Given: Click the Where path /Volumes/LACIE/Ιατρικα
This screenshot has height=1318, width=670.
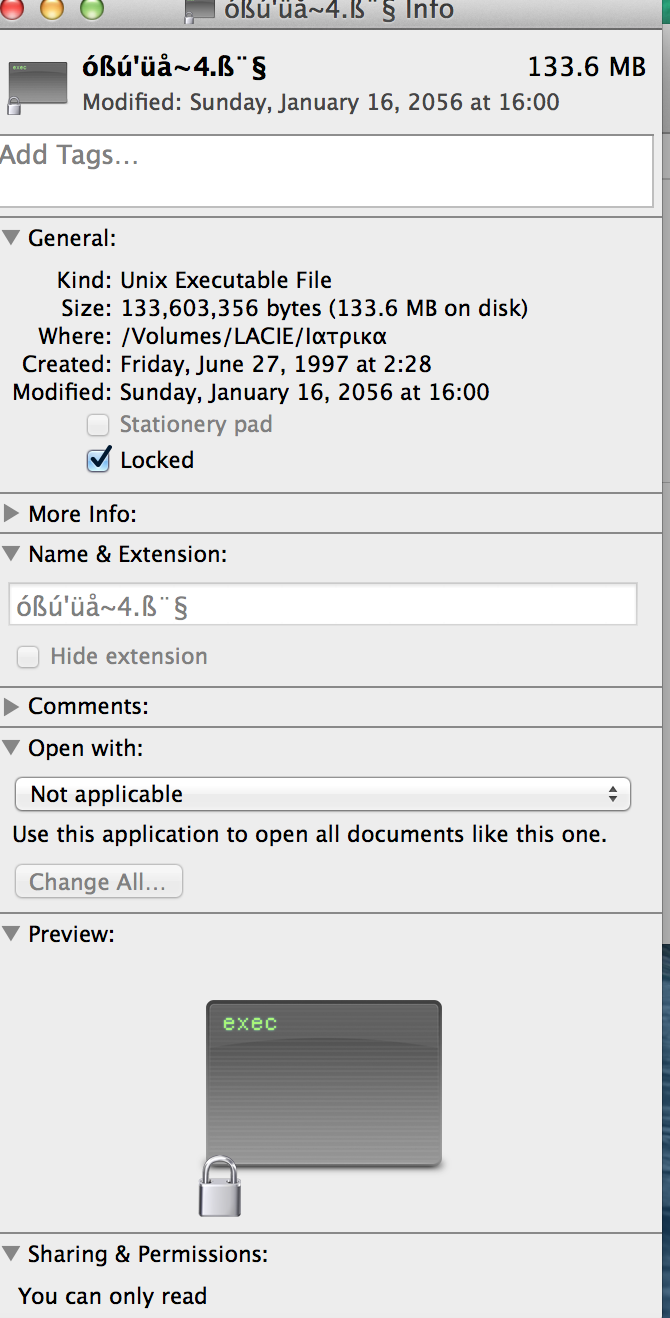Looking at the screenshot, I should tap(254, 336).
